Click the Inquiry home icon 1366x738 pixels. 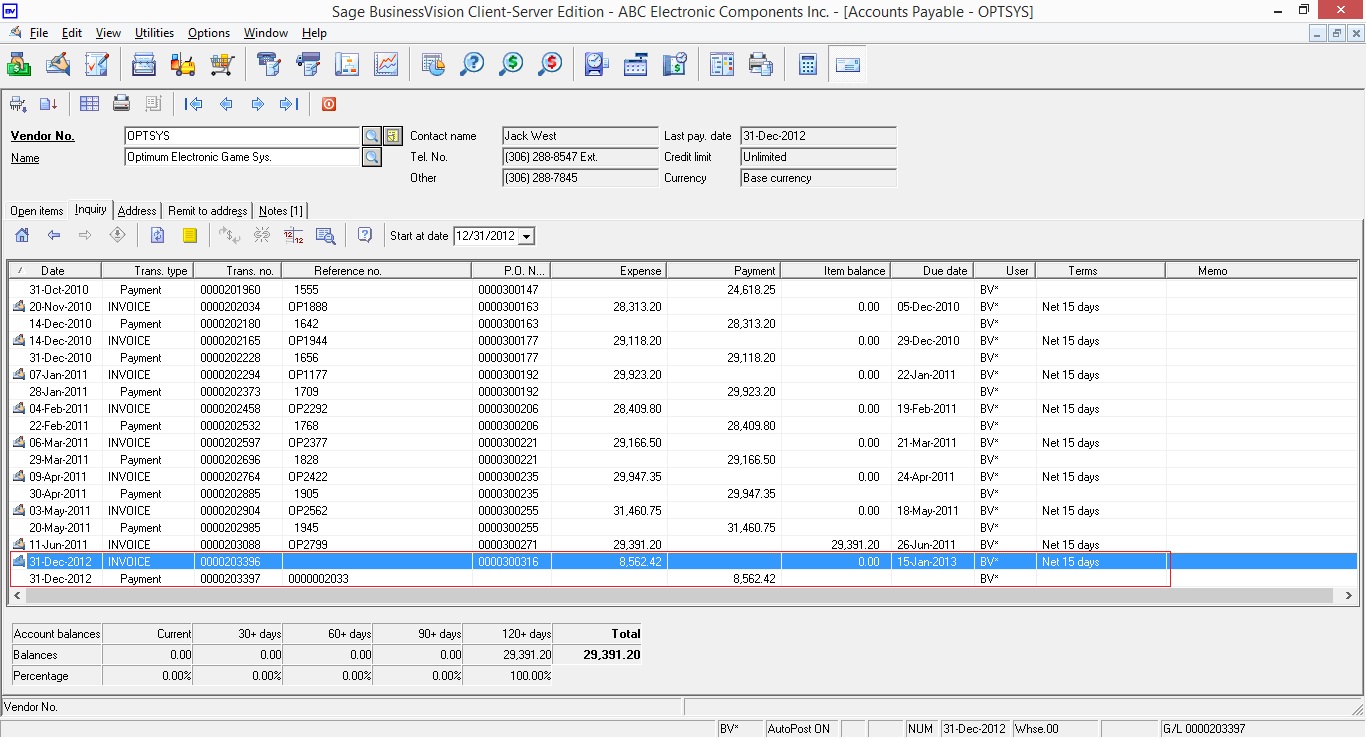pyautogui.click(x=22, y=236)
